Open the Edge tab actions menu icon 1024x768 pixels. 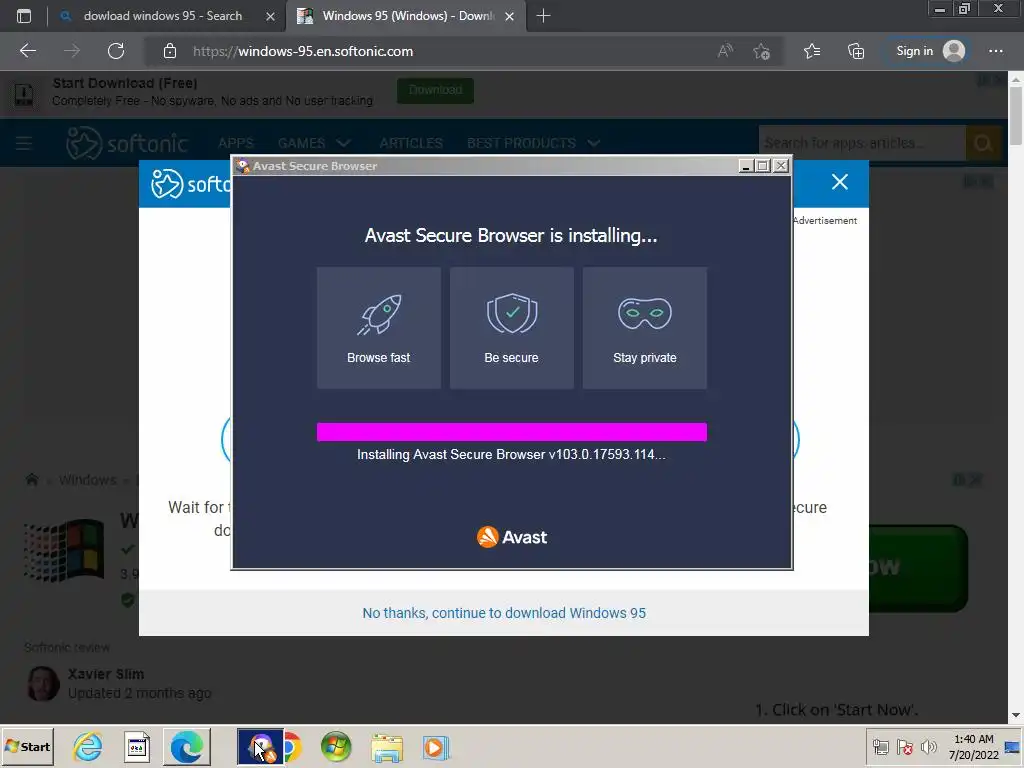[x=24, y=16]
